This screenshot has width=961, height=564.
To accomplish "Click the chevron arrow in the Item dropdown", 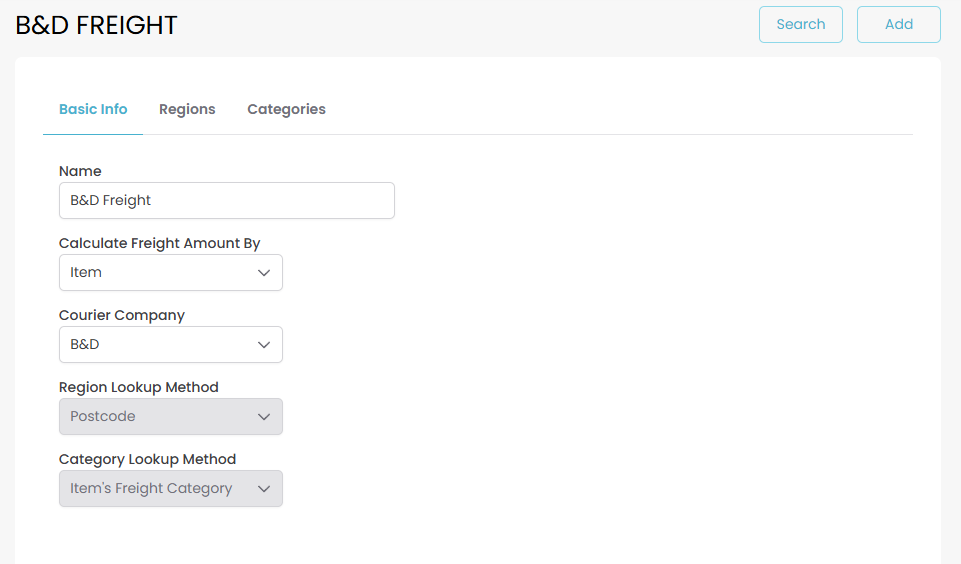I will (264, 272).
